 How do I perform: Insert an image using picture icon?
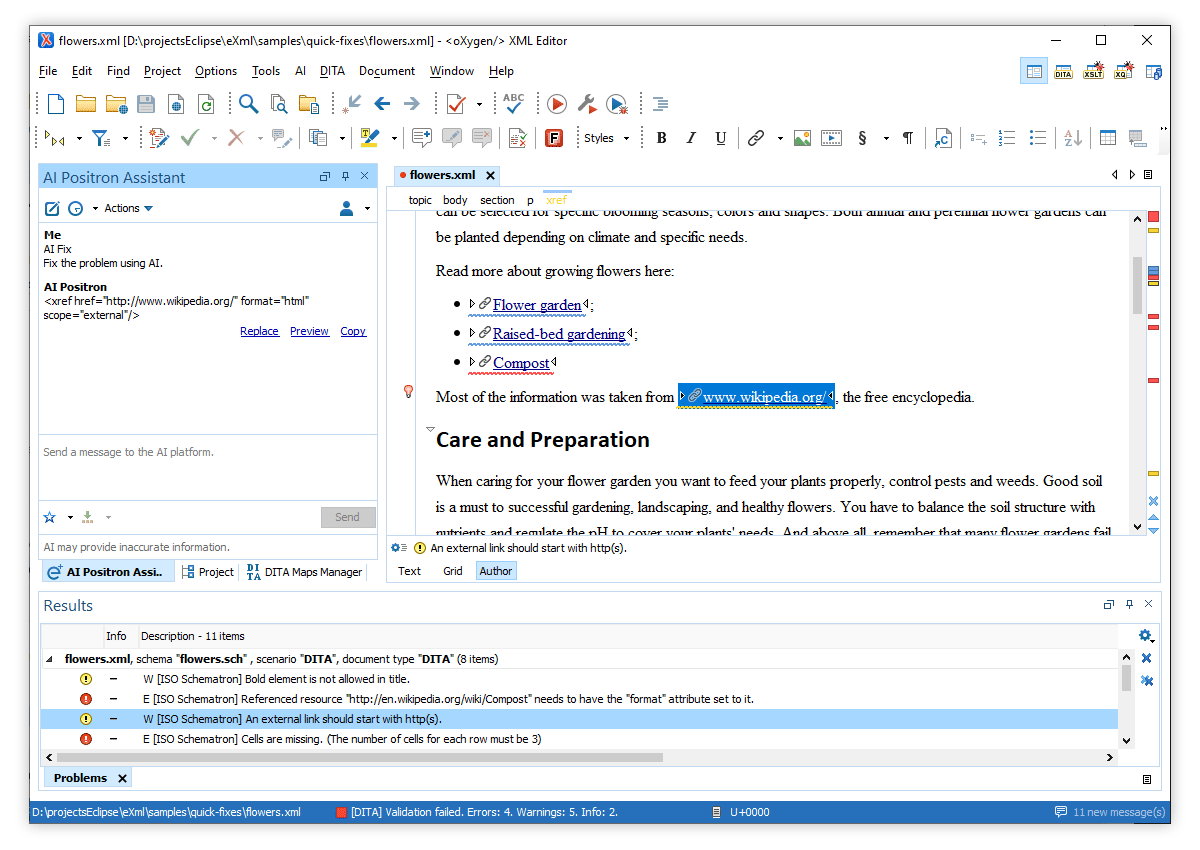click(802, 138)
